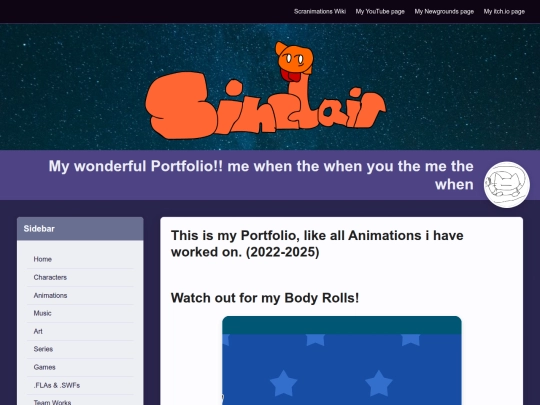The height and width of the screenshot is (405, 540).
Task: Click the 'This is my Portfolio' heading
Action: pos(317,244)
